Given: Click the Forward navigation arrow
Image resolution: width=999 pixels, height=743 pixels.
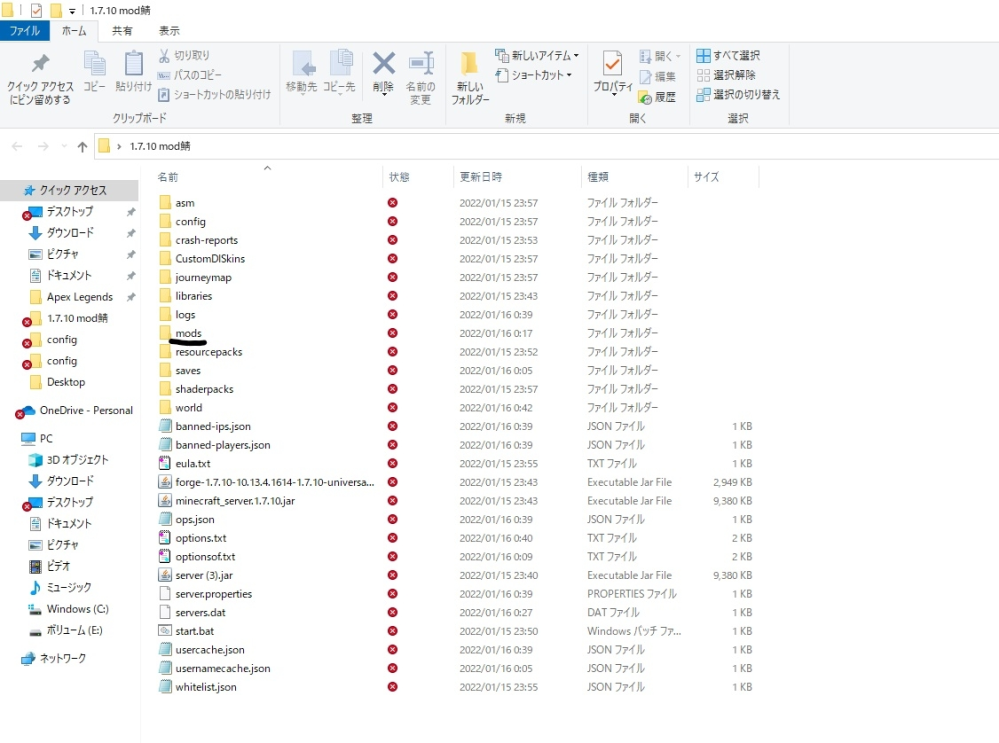Looking at the screenshot, I should (43, 147).
